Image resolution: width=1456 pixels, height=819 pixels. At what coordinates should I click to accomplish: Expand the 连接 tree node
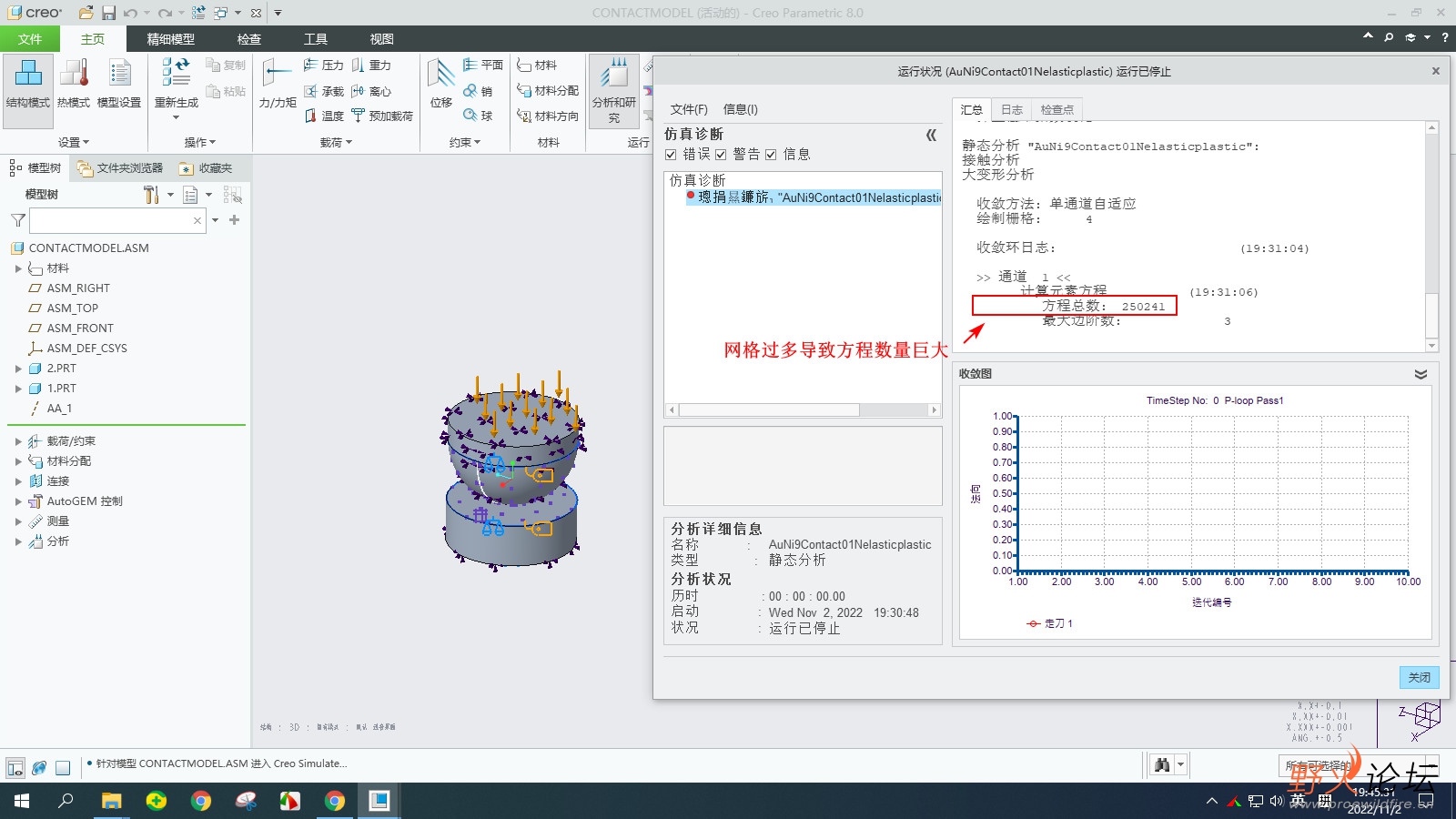point(18,481)
